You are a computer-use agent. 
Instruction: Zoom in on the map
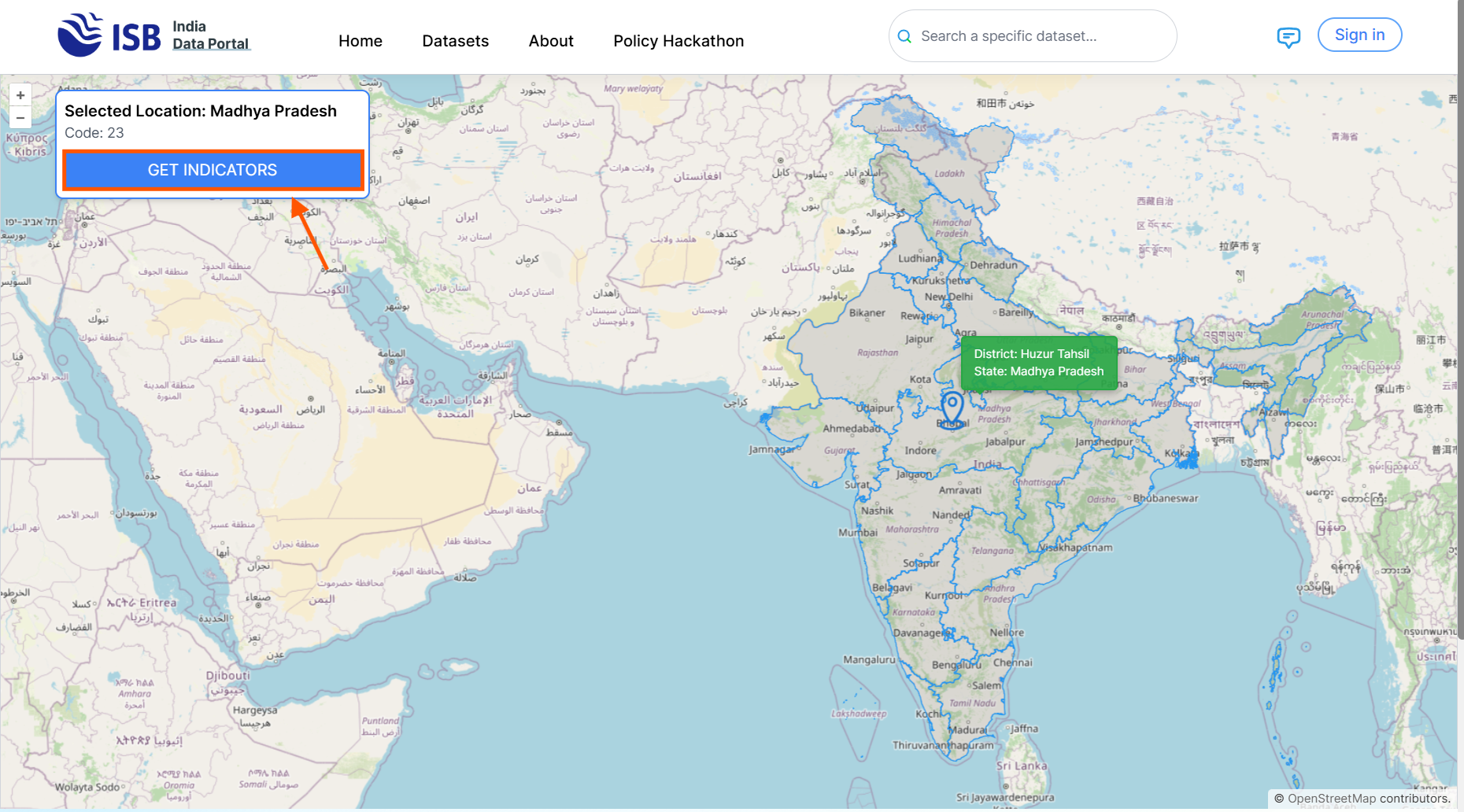click(20, 95)
